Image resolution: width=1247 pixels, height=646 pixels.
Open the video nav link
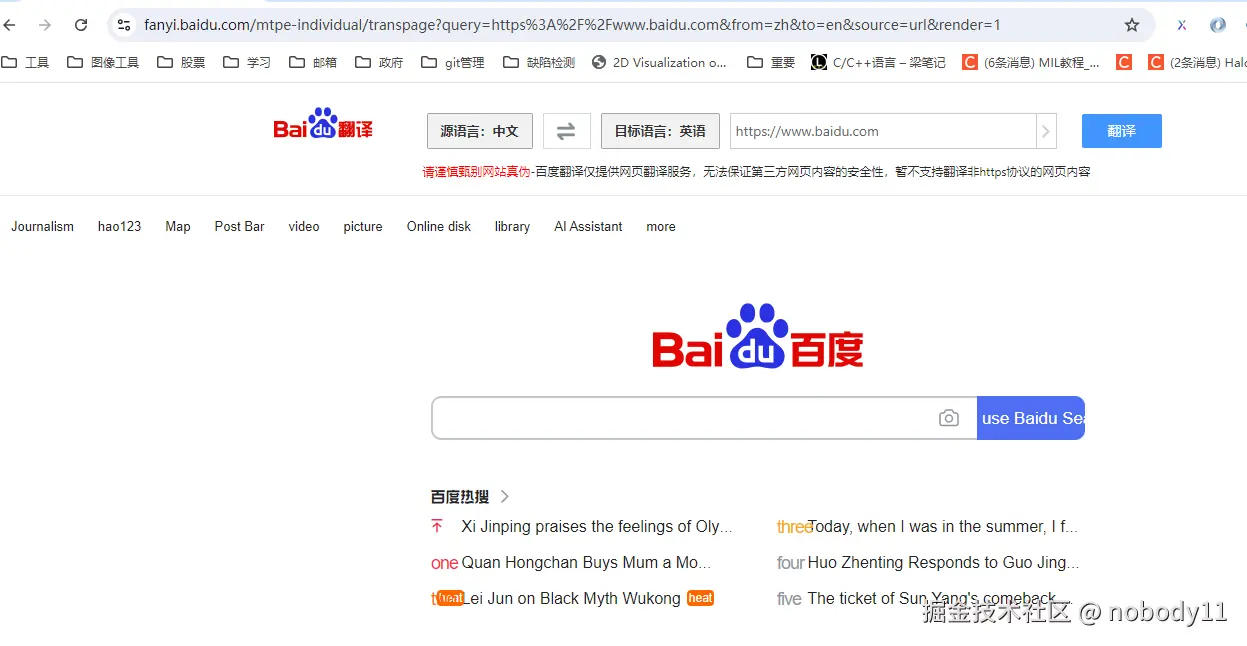pyautogui.click(x=304, y=226)
